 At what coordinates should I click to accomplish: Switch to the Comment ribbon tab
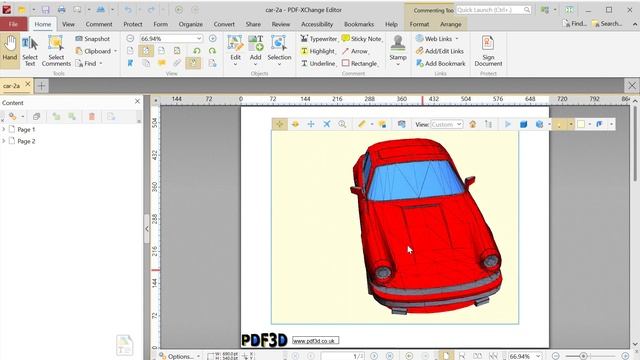[x=99, y=24]
